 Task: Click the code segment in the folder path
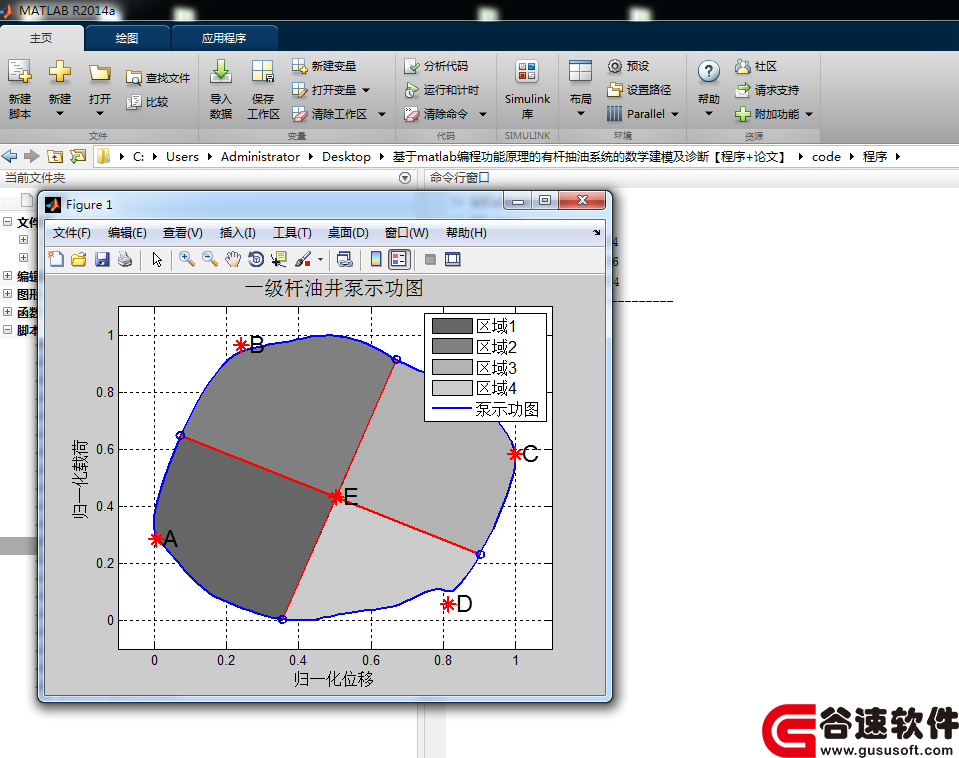[826, 157]
